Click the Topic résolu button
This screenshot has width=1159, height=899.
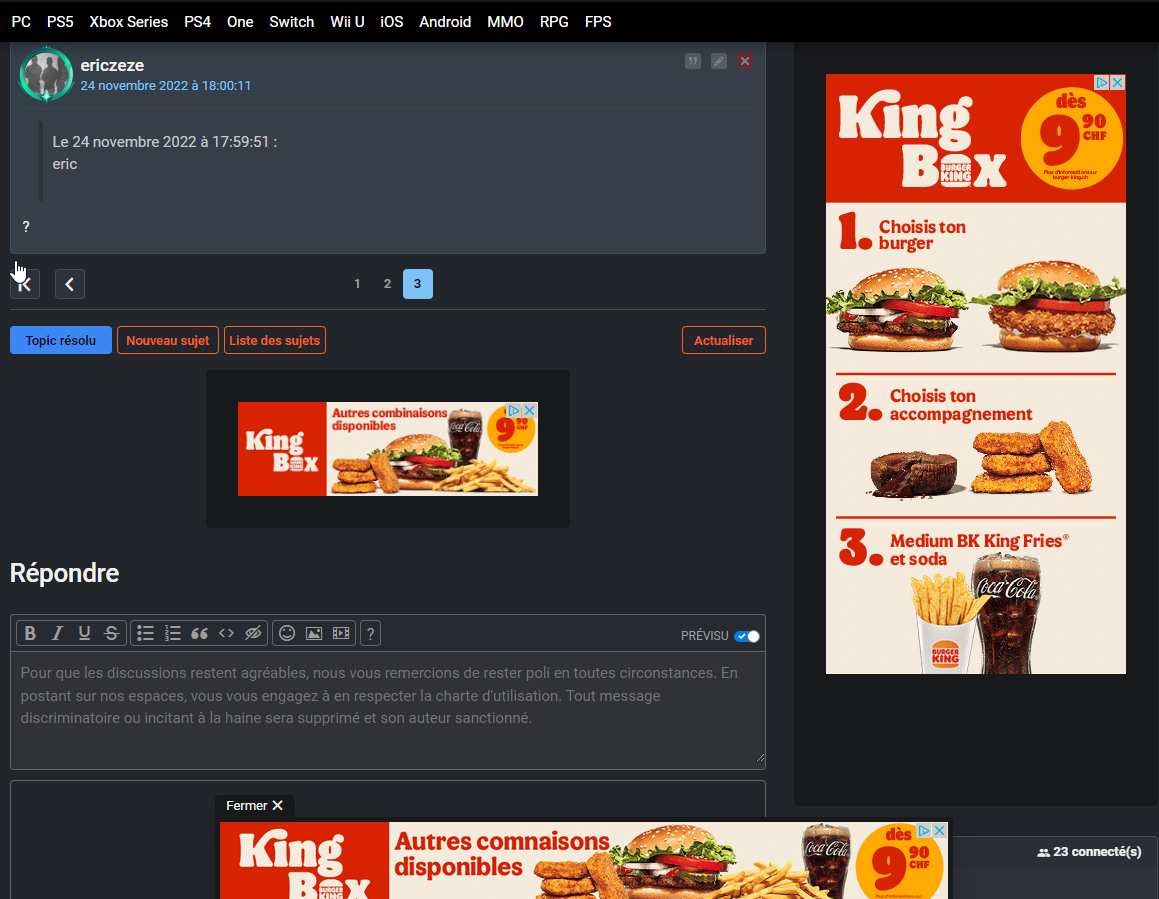(x=61, y=340)
